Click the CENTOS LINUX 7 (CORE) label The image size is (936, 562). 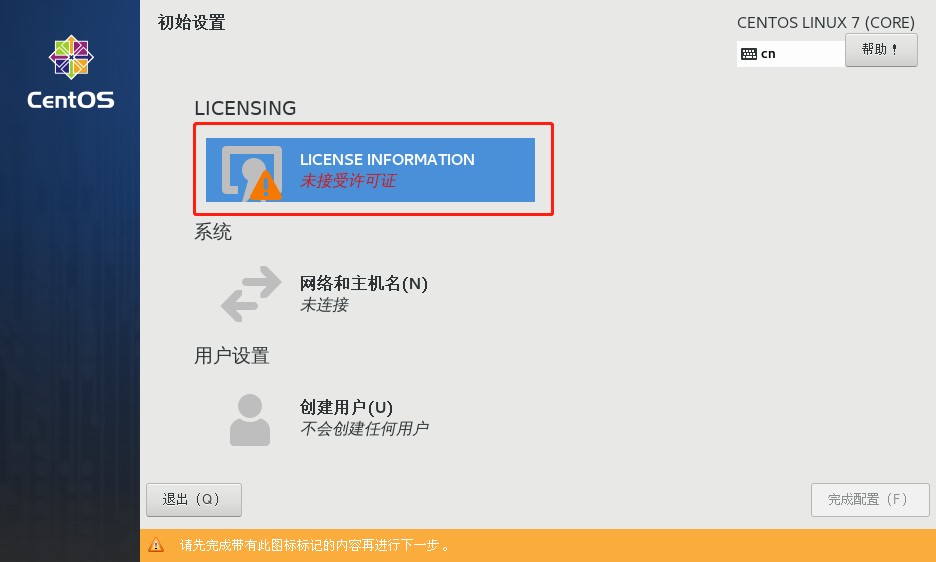(826, 23)
